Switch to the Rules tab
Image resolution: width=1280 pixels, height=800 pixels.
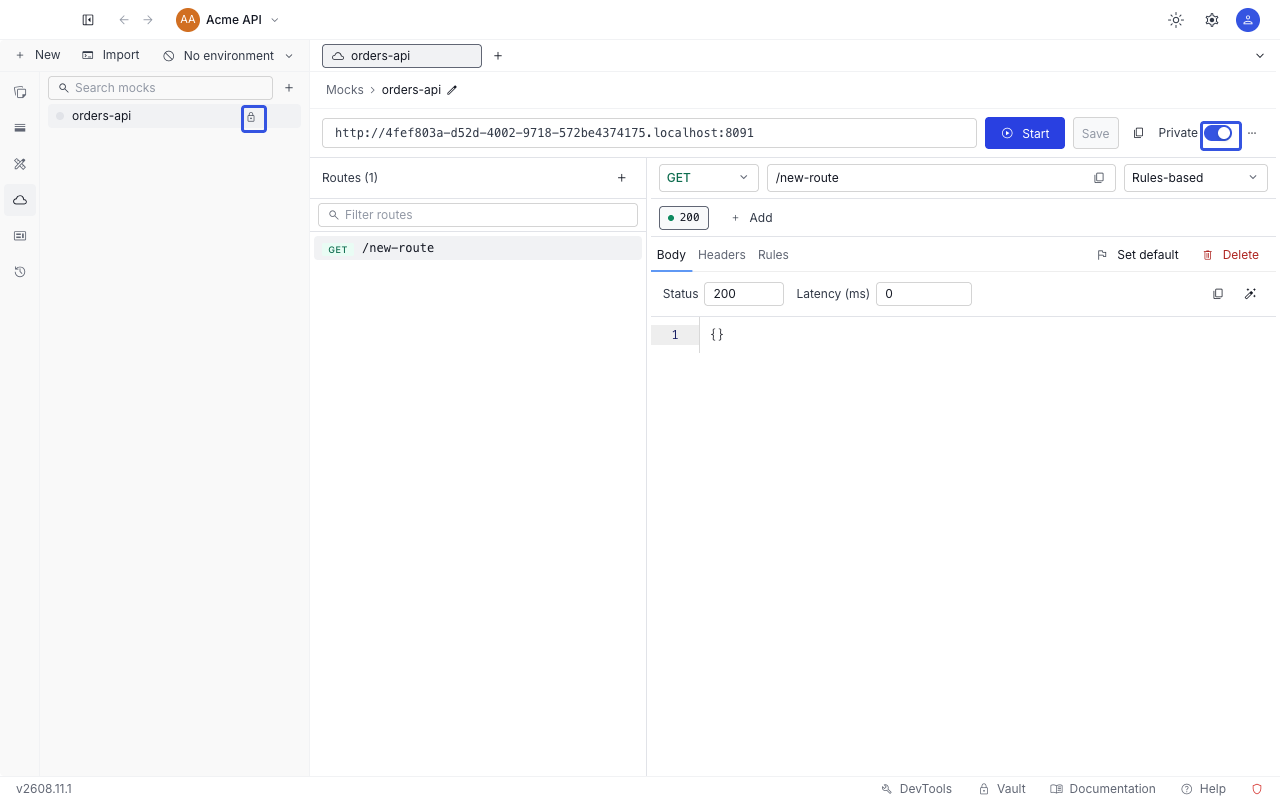coord(773,255)
